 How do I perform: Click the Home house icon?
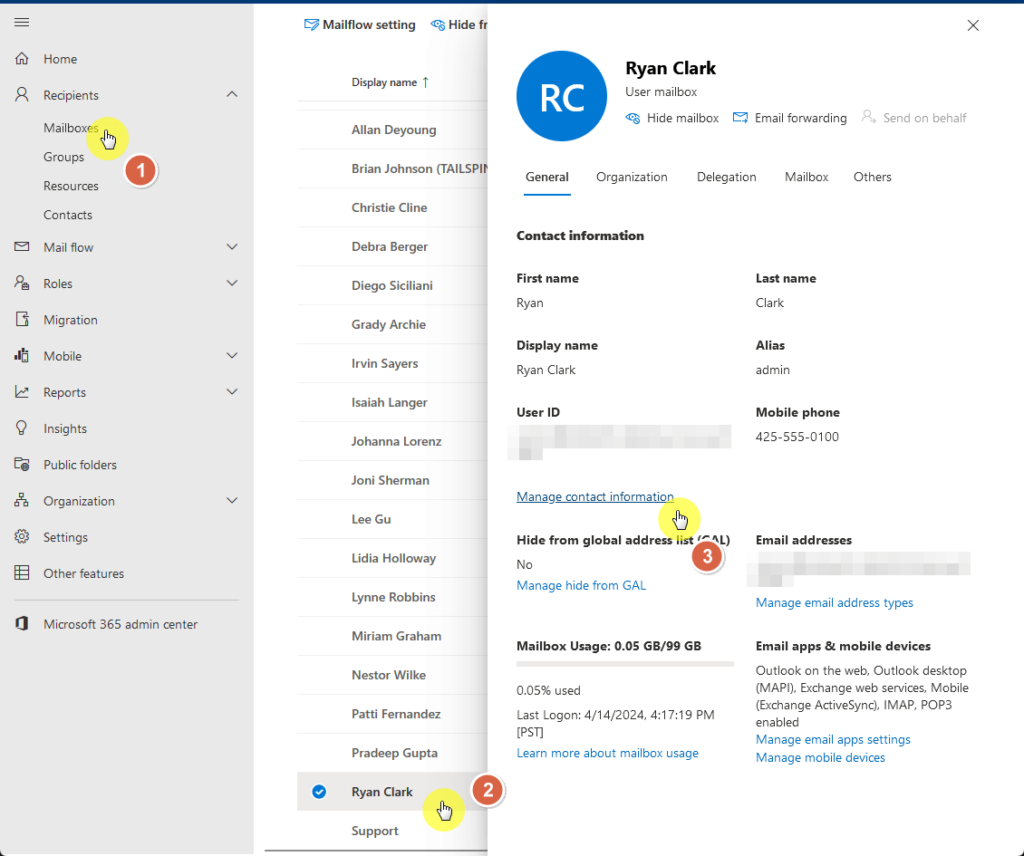click(22, 59)
